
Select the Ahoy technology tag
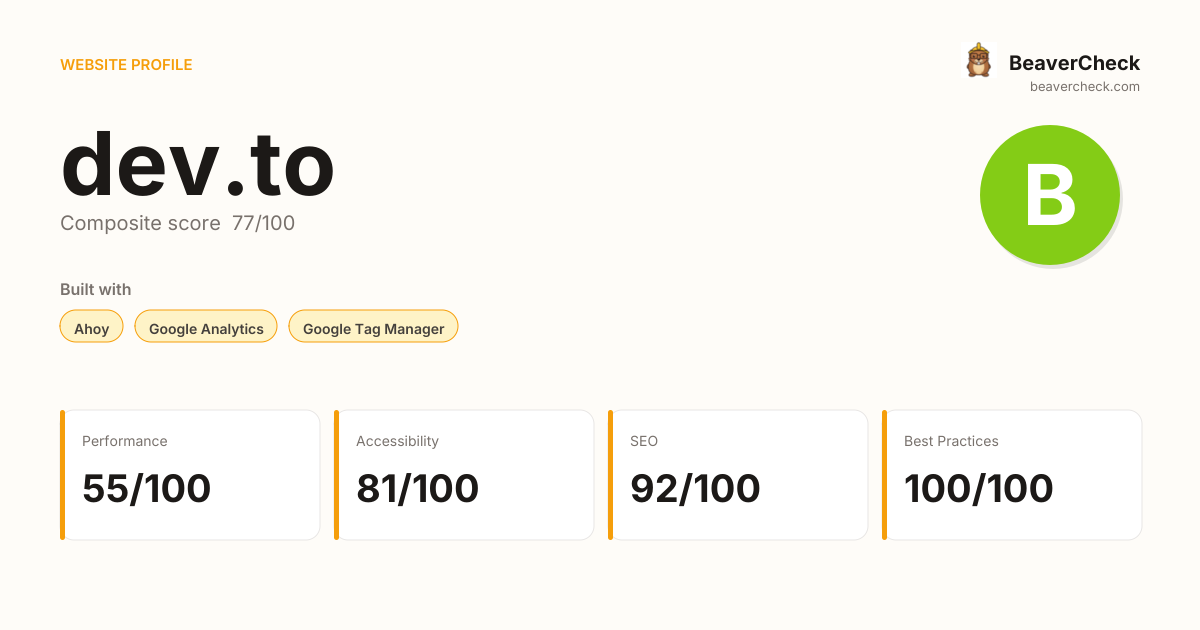coord(92,327)
